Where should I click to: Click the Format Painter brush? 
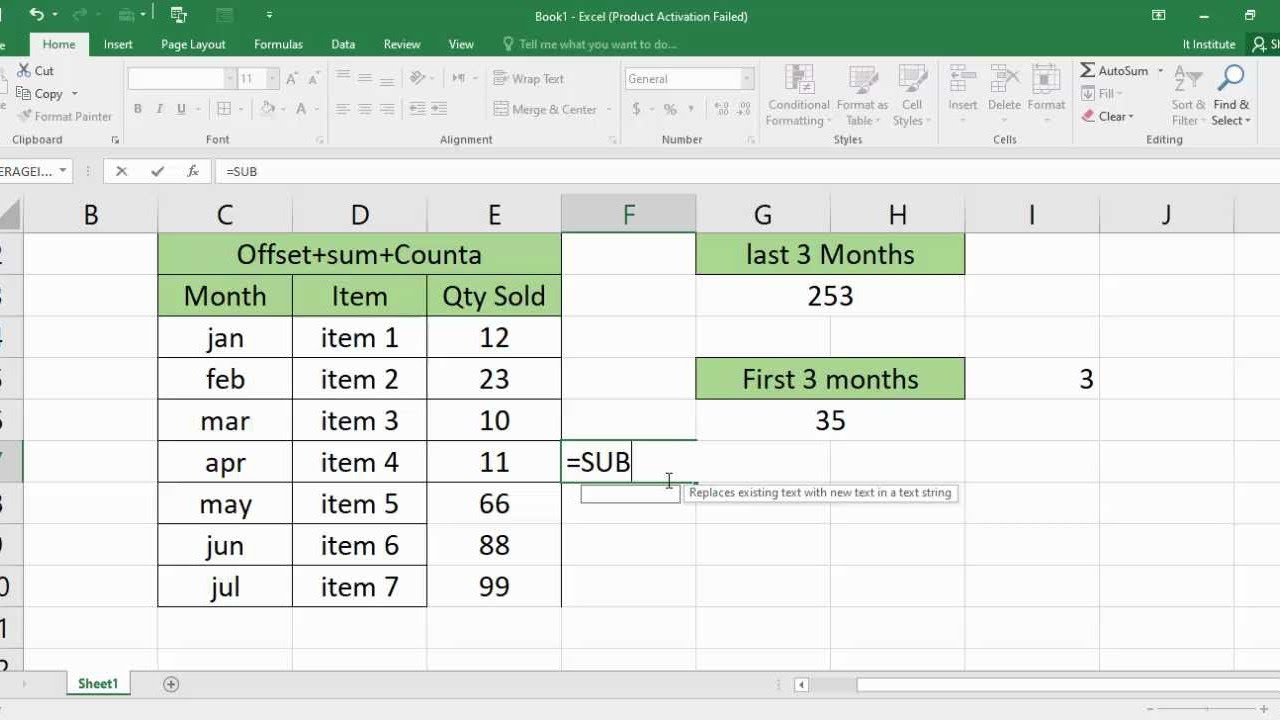[x=24, y=116]
